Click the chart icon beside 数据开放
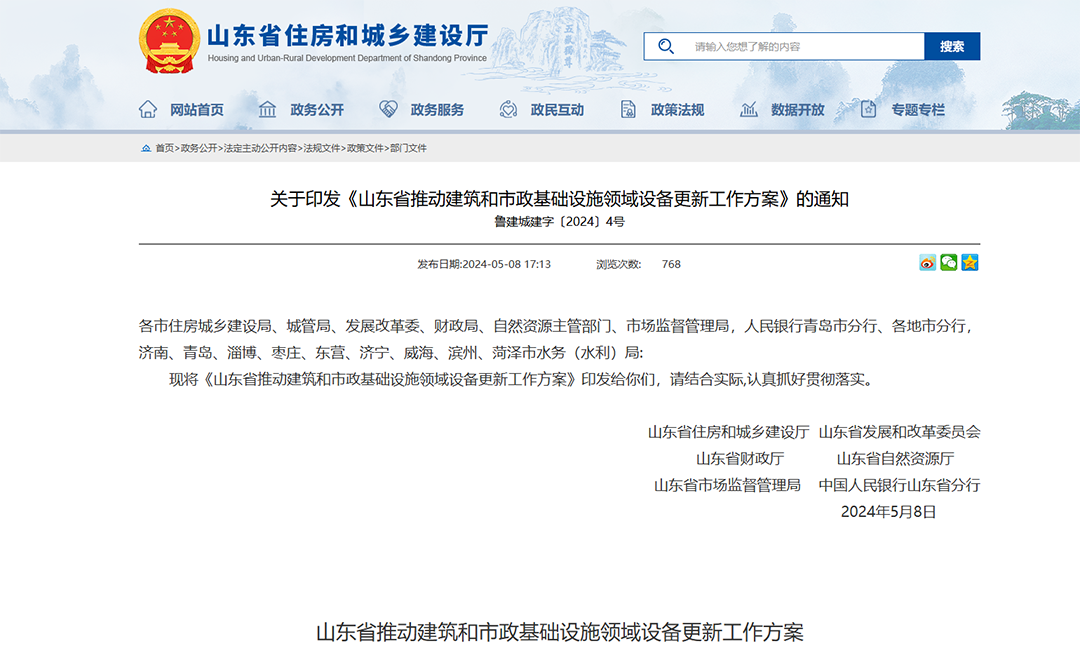Image resolution: width=1080 pixels, height=660 pixels. [x=748, y=110]
